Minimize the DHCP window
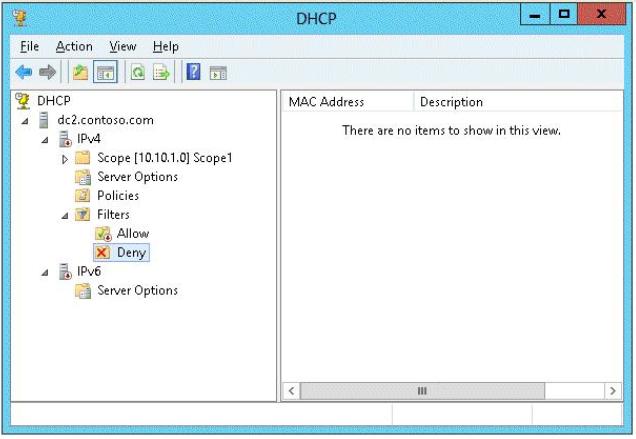 (535, 15)
